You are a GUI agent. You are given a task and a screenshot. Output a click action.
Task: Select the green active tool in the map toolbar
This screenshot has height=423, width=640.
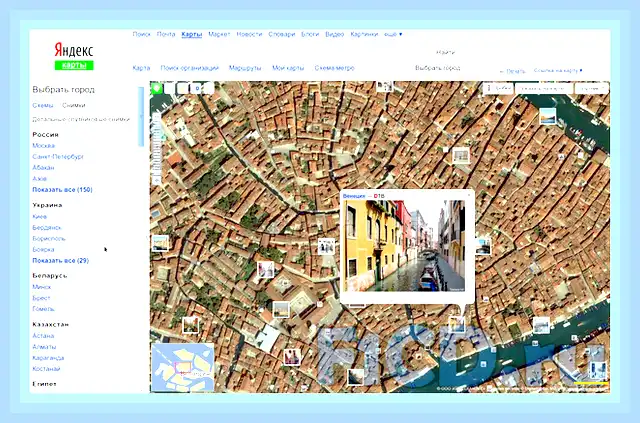[x=157, y=88]
